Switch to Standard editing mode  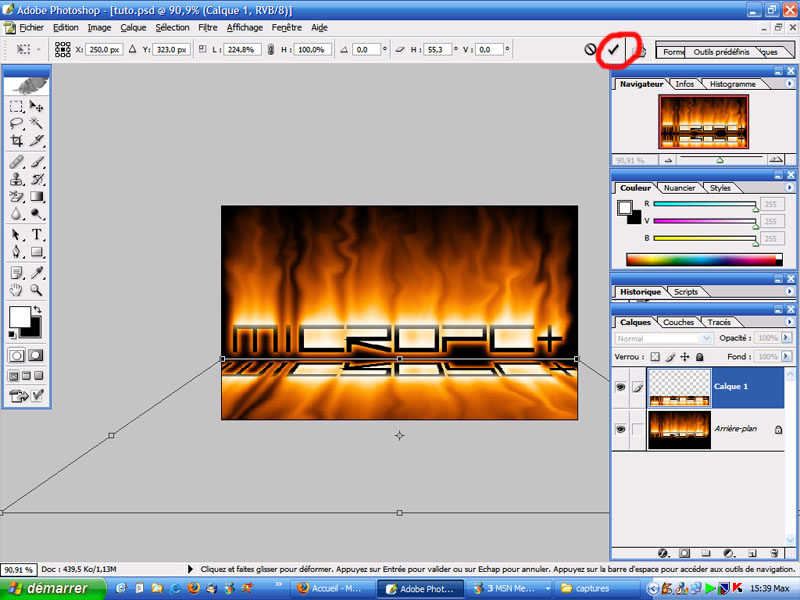16,356
